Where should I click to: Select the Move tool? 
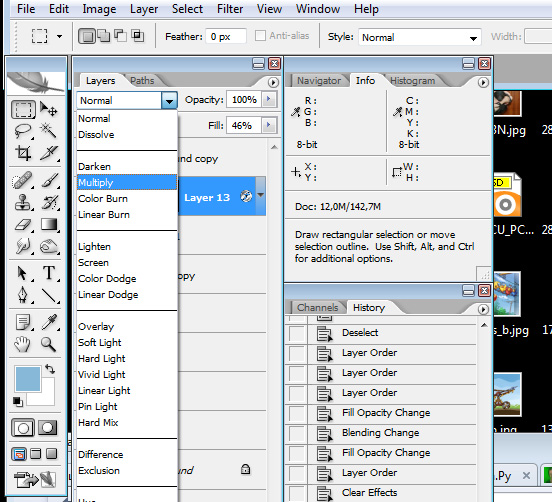49,109
